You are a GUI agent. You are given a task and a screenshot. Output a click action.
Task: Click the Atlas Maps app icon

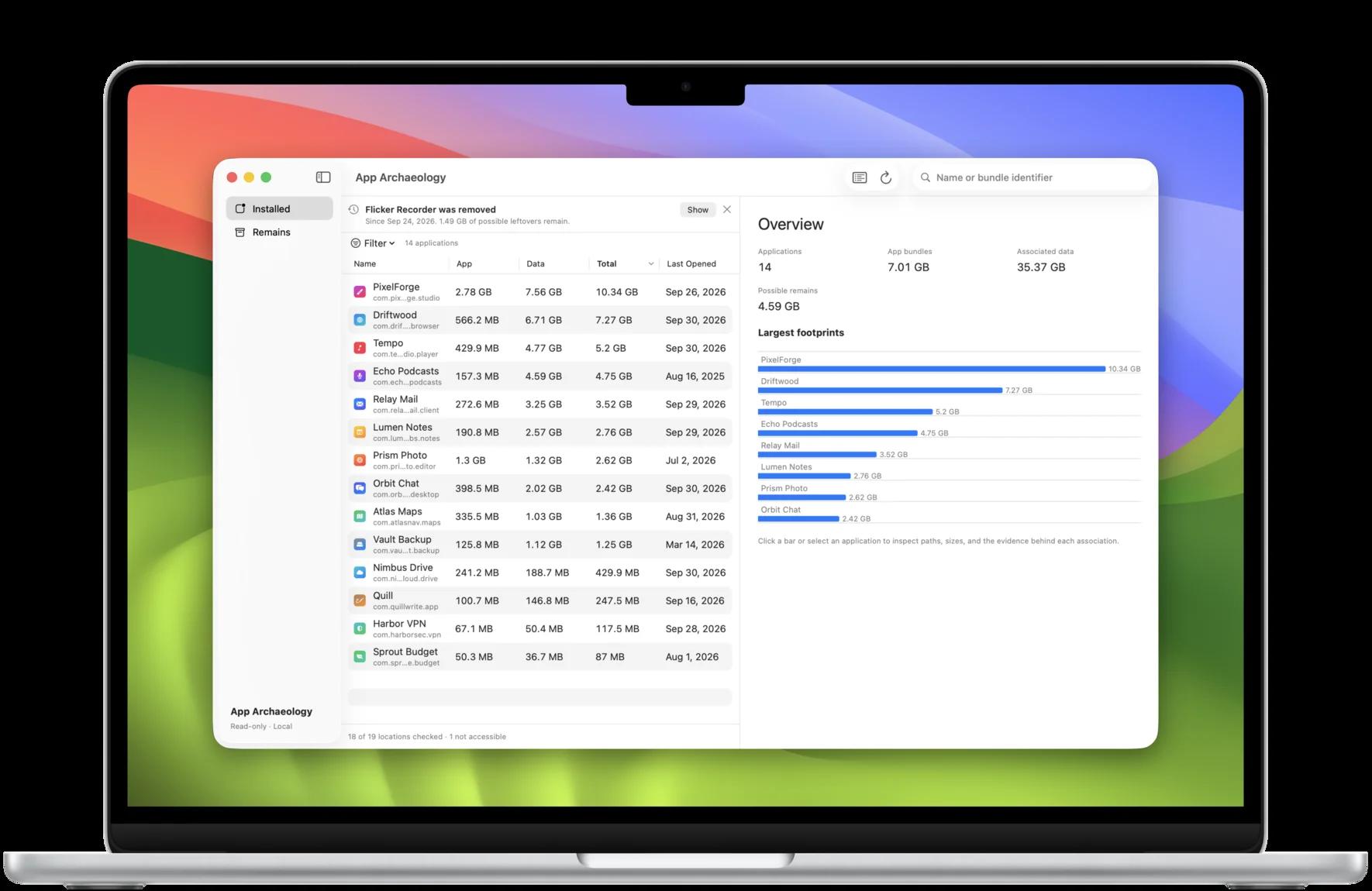[x=360, y=516]
